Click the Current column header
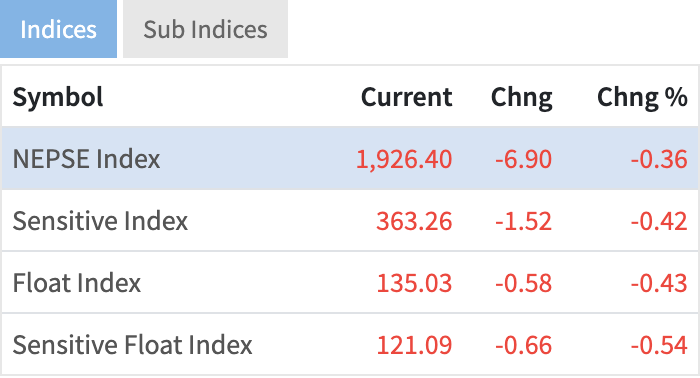Screen dimensions: 700x378 point(407,97)
